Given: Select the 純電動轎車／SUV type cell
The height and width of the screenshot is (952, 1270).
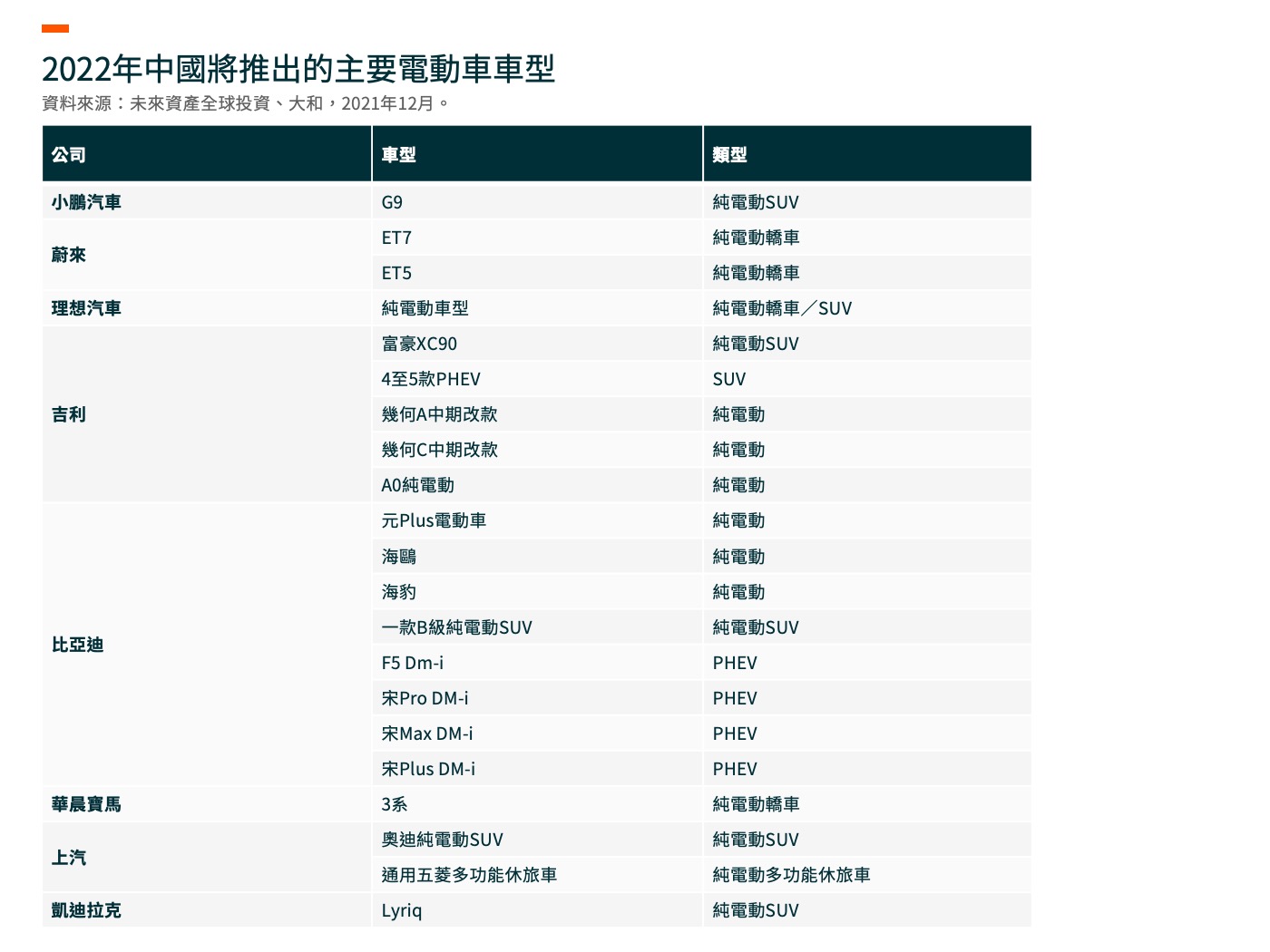Looking at the screenshot, I should [x=867, y=308].
